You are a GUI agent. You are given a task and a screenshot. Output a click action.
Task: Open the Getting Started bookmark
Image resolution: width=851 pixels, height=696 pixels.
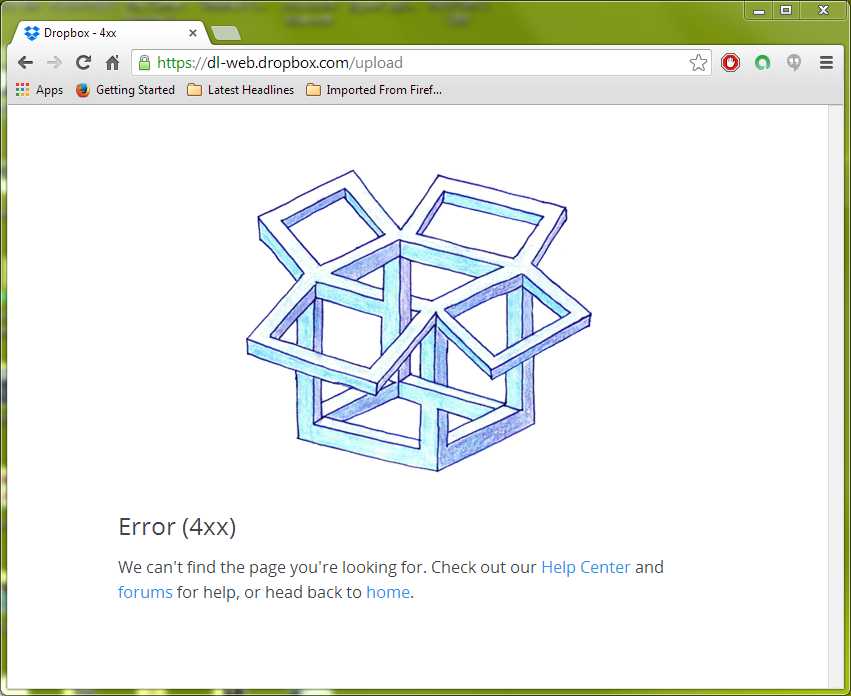(x=125, y=90)
